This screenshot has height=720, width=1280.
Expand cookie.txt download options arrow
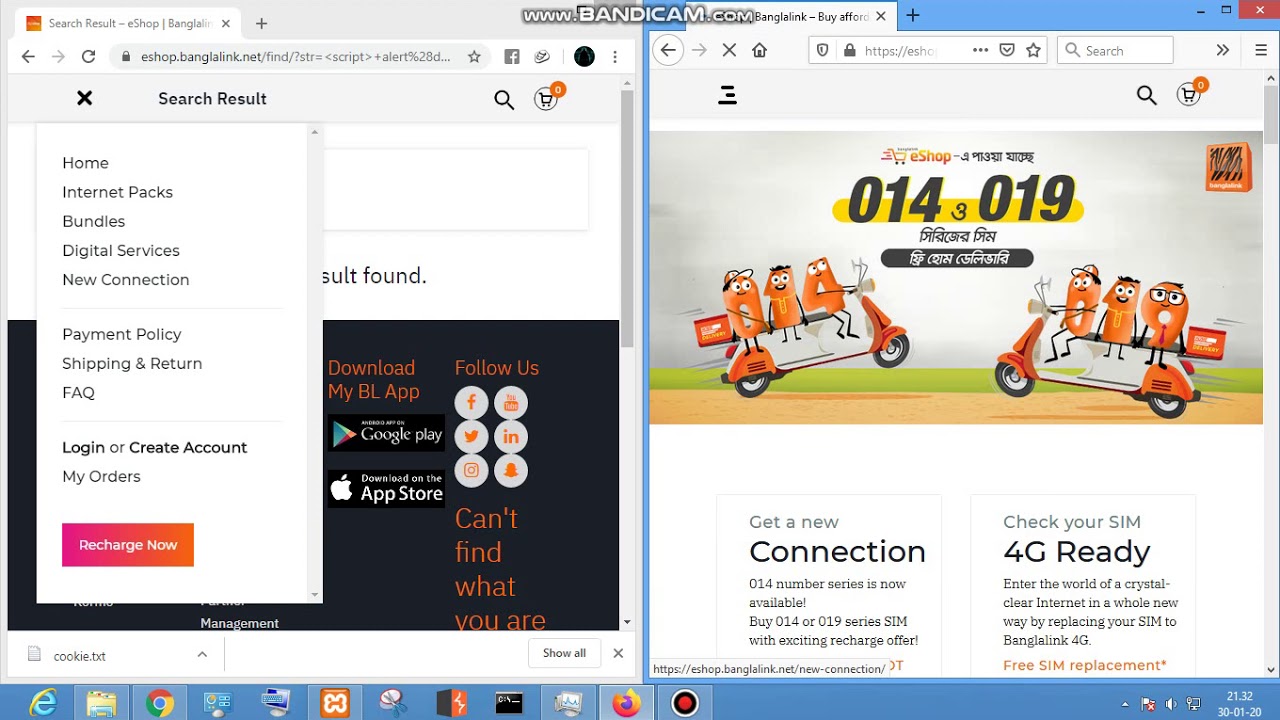click(202, 654)
